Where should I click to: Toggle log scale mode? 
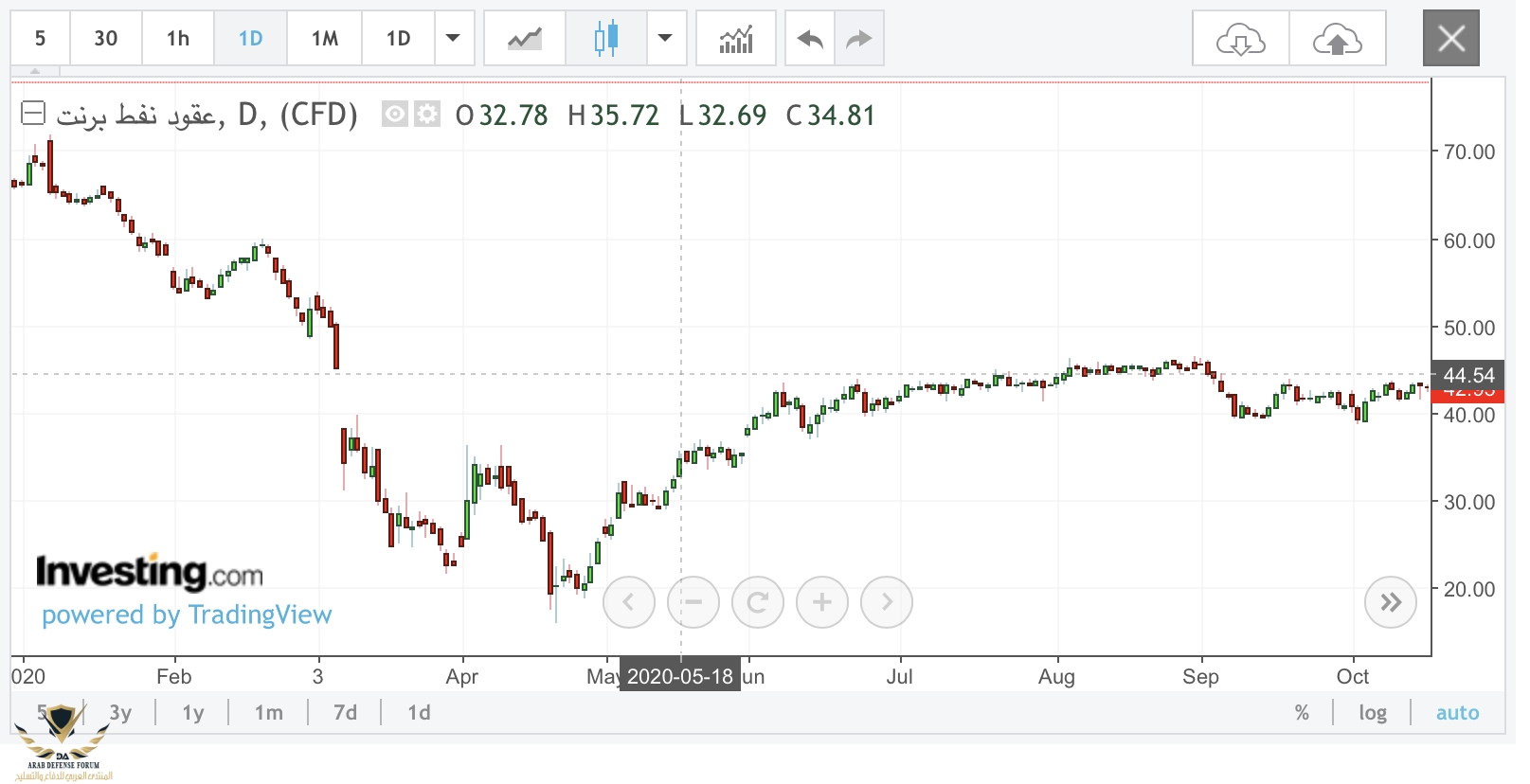coord(1372,712)
